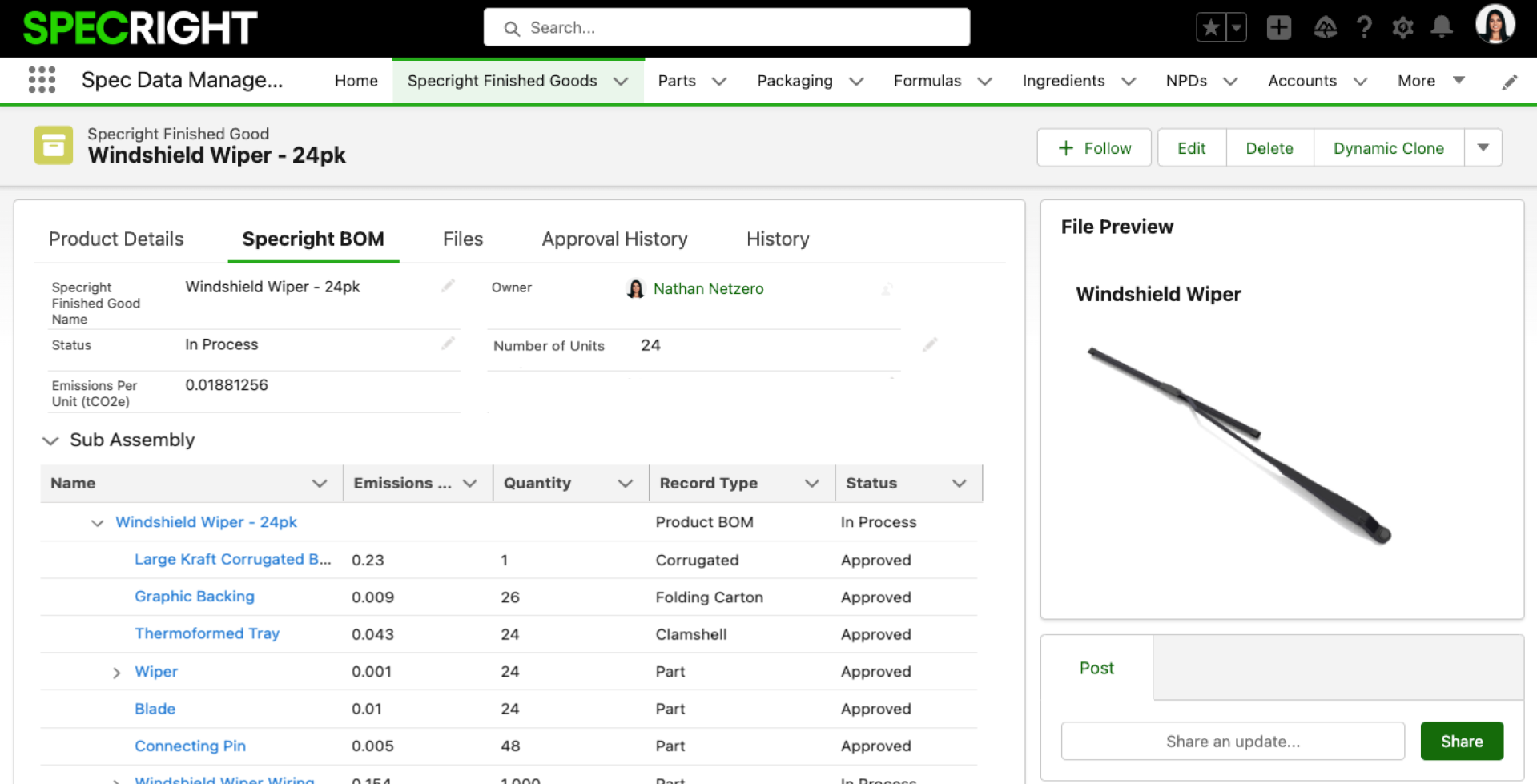Open the Help question mark icon
Screen dimensions: 1537x784
point(1364,28)
